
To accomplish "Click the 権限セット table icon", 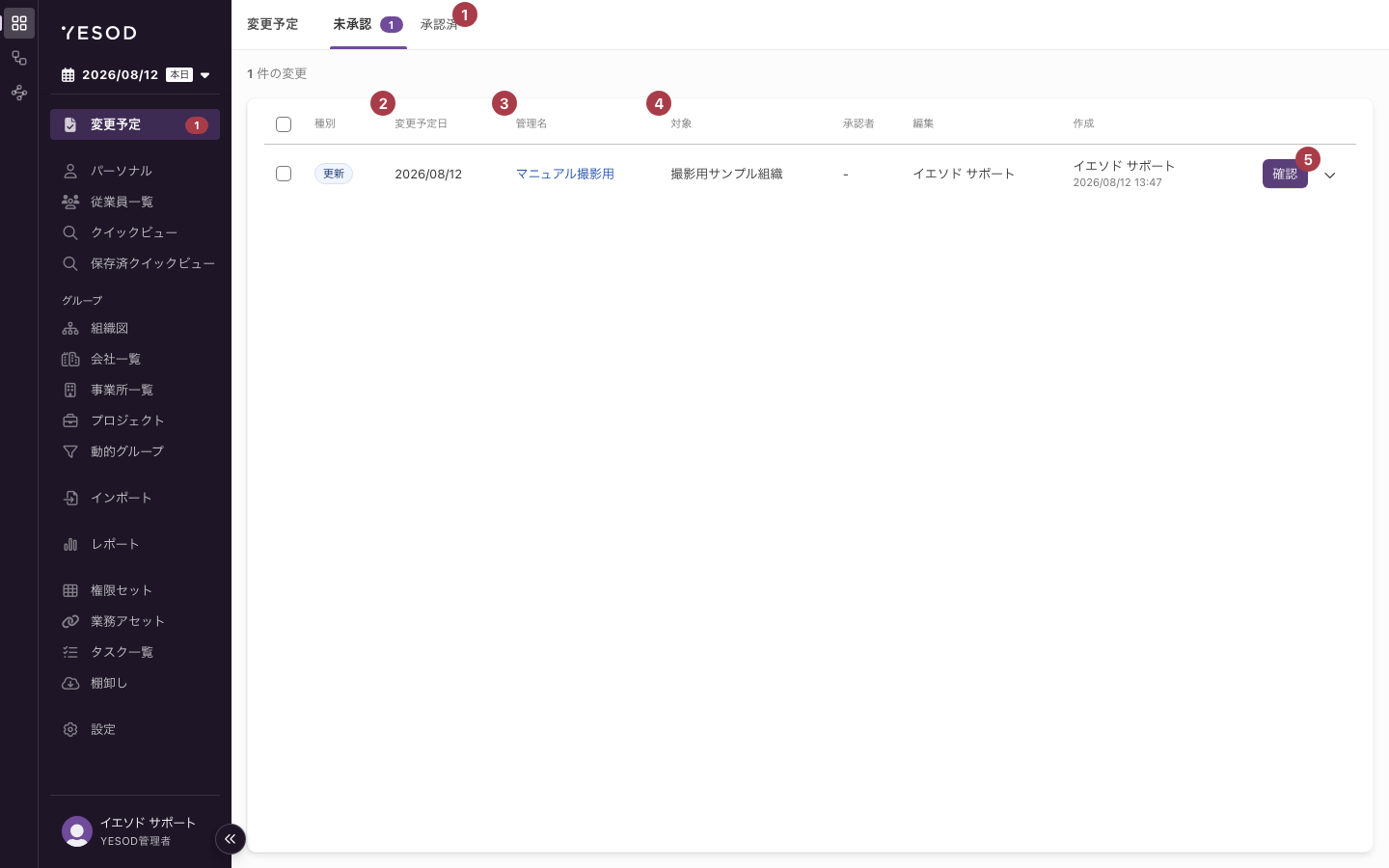I will pos(70,590).
